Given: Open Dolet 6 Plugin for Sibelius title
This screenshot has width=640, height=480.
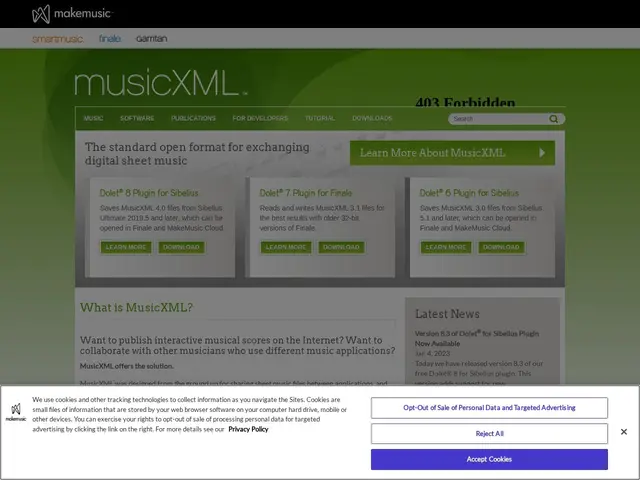Looking at the screenshot, I should (x=469, y=193).
